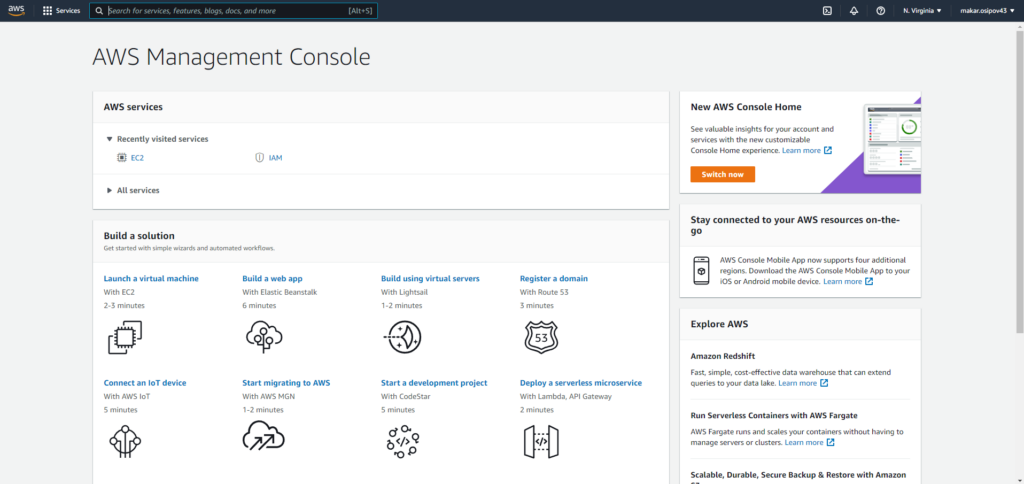Click Build using virtual servers link
This screenshot has width=1024, height=484.
tap(430, 278)
